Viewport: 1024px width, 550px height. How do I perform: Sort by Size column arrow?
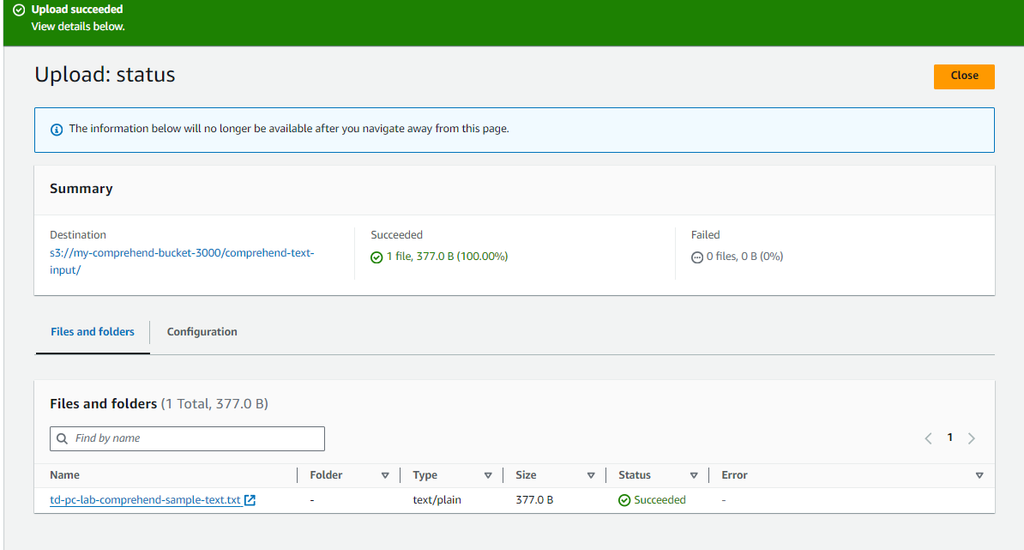[x=591, y=476]
